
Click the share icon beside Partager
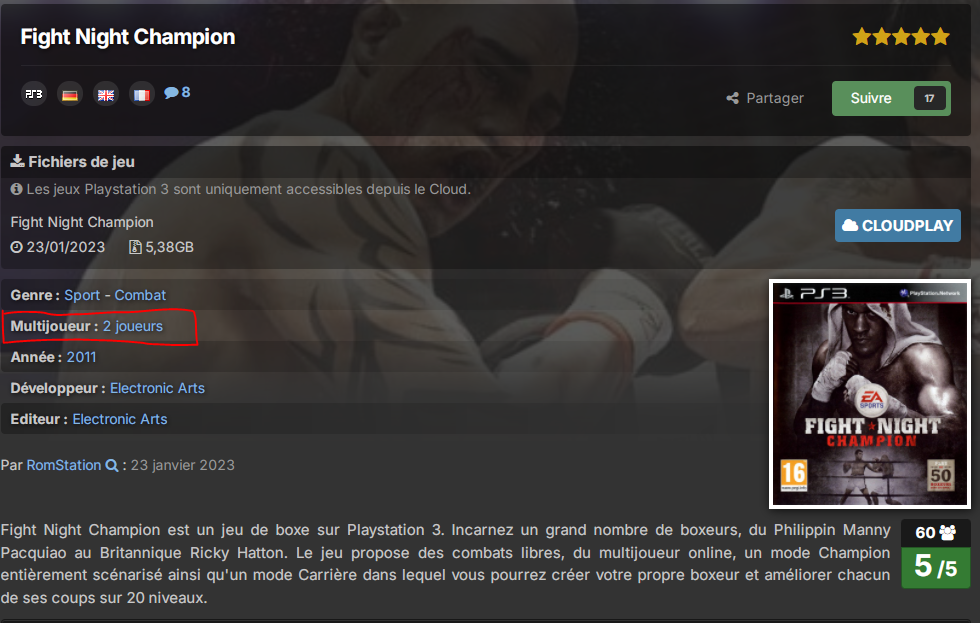point(732,98)
